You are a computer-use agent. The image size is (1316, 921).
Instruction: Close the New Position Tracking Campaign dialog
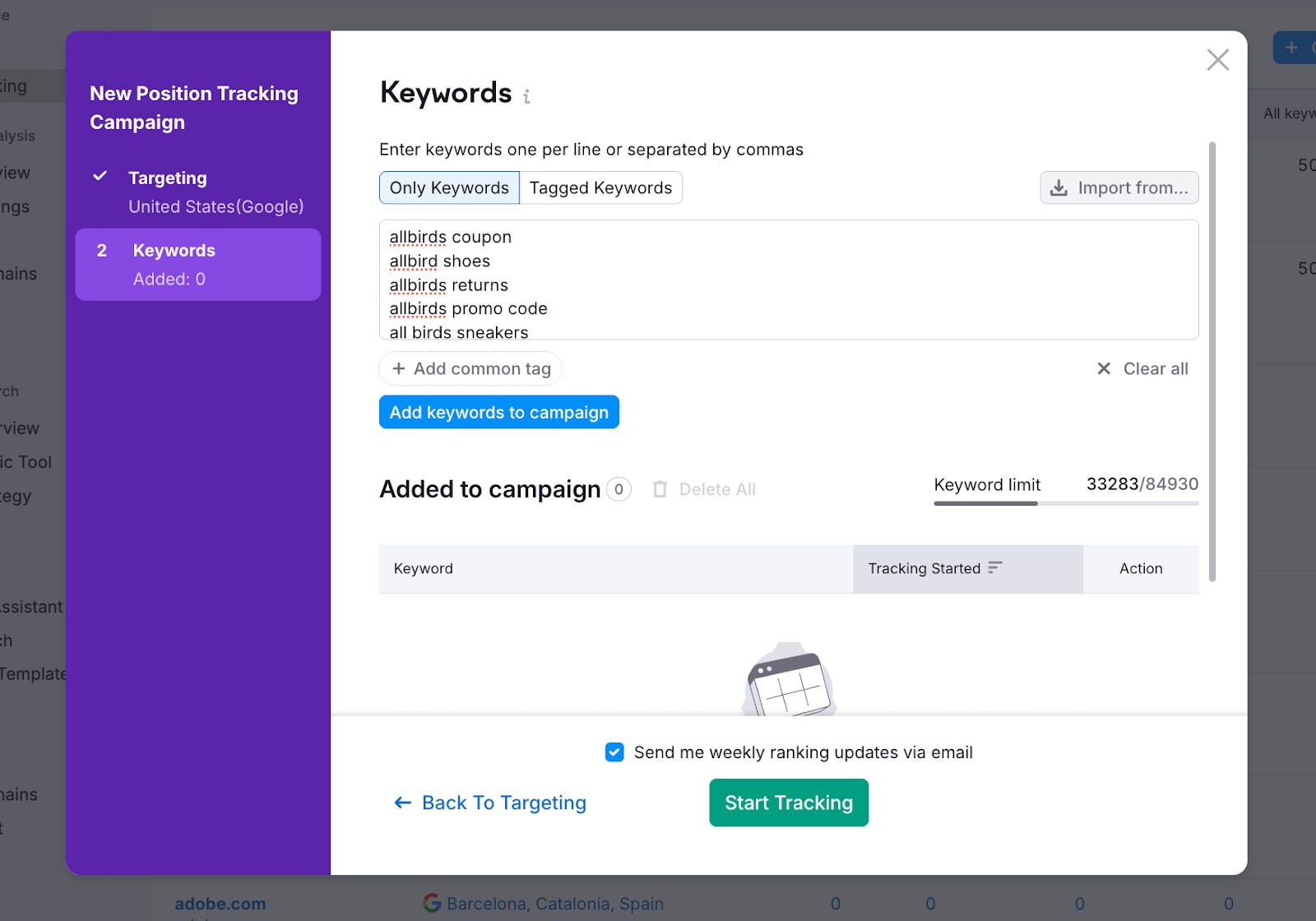tap(1218, 59)
